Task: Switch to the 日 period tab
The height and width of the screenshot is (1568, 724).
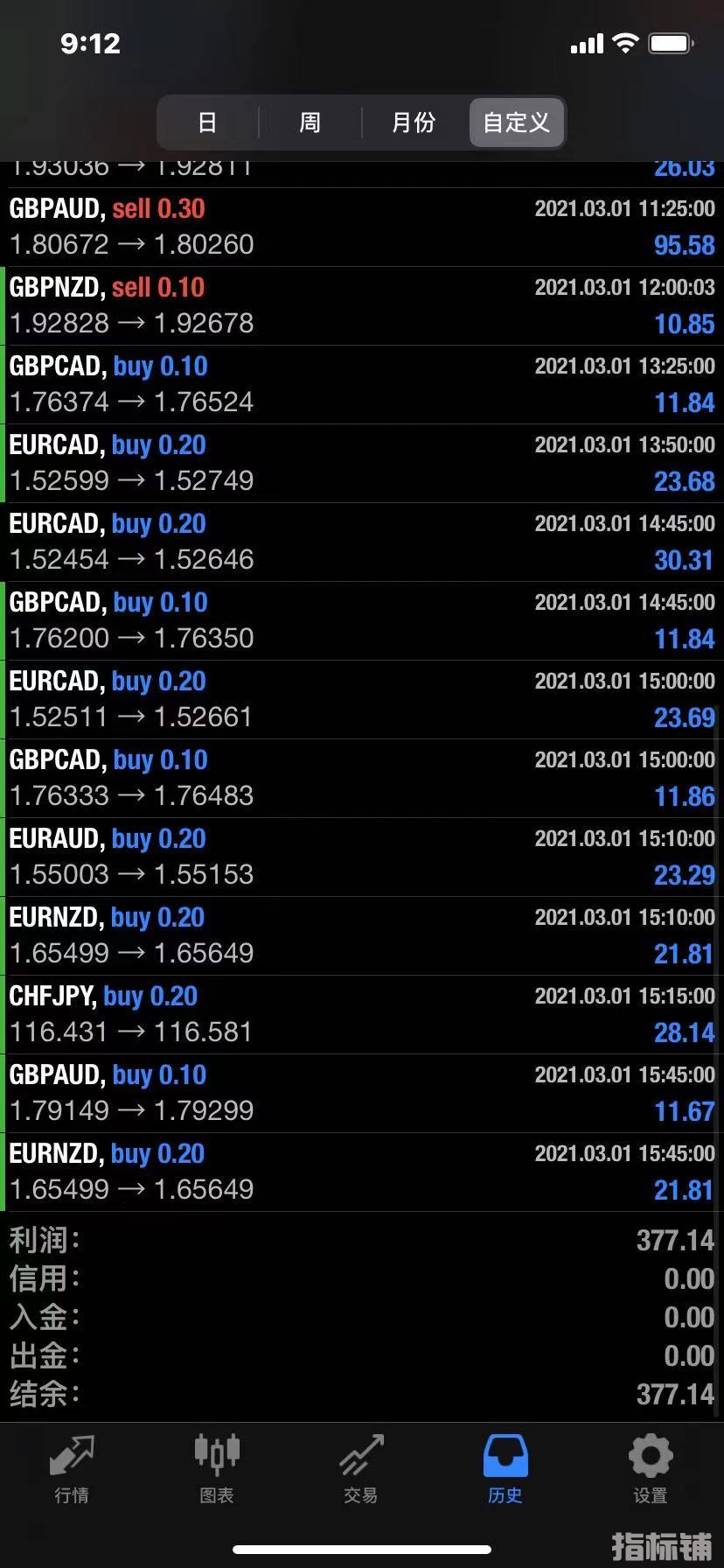Action: [207, 122]
